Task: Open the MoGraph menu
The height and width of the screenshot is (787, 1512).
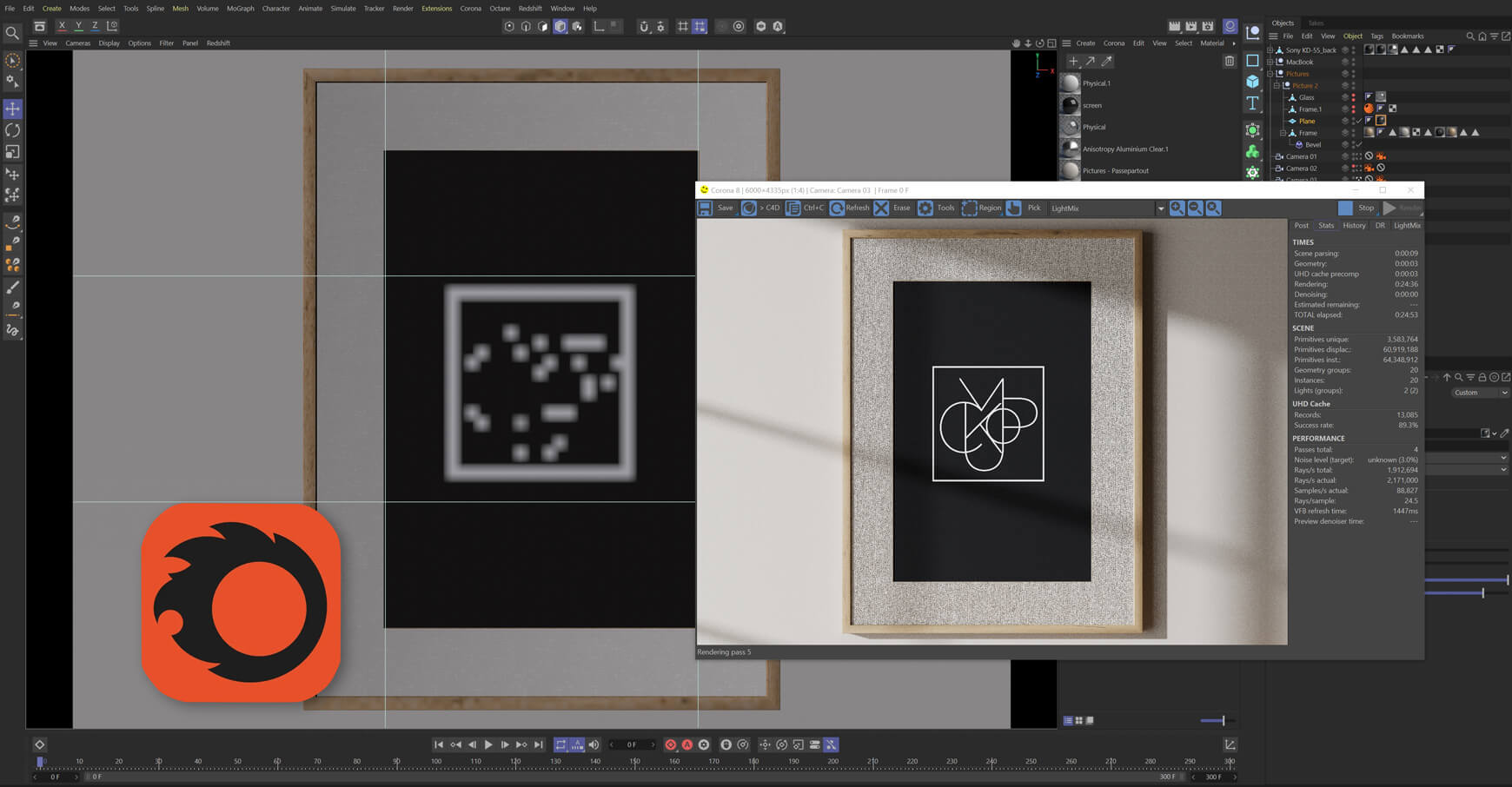Action: coord(240,9)
